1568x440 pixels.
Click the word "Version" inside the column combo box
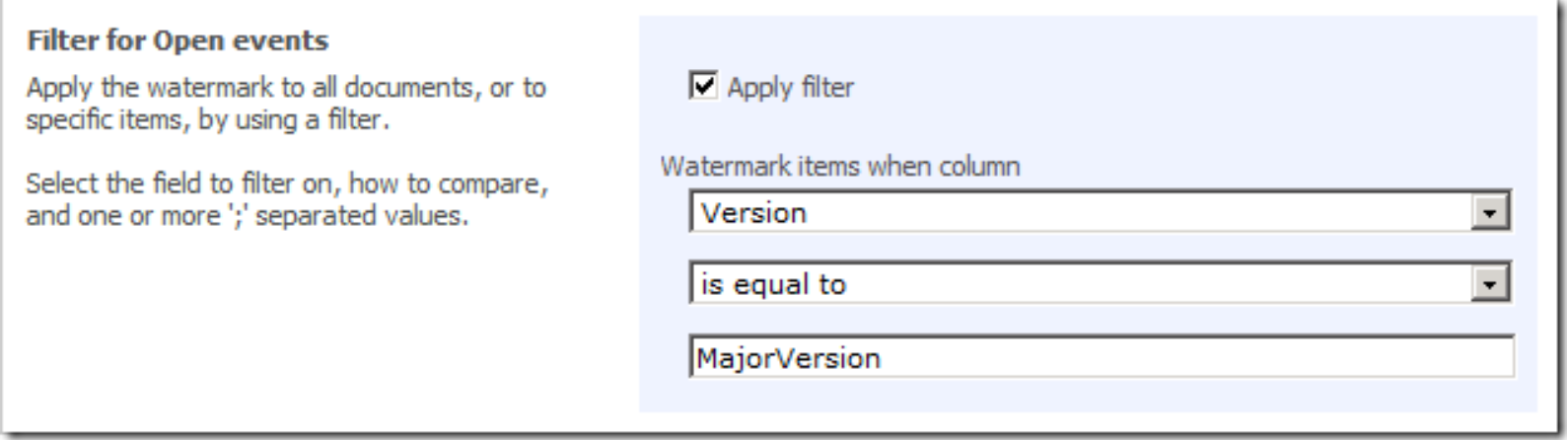(x=753, y=213)
